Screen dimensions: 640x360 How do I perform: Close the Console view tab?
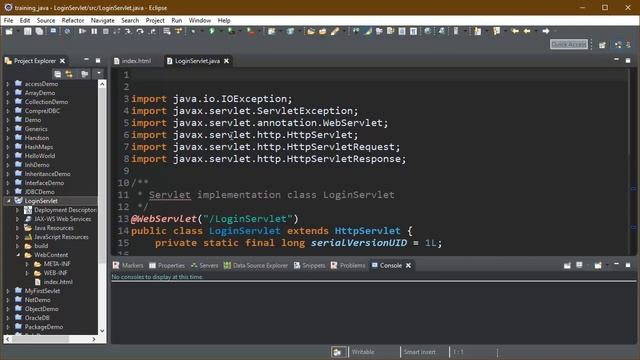pos(408,266)
